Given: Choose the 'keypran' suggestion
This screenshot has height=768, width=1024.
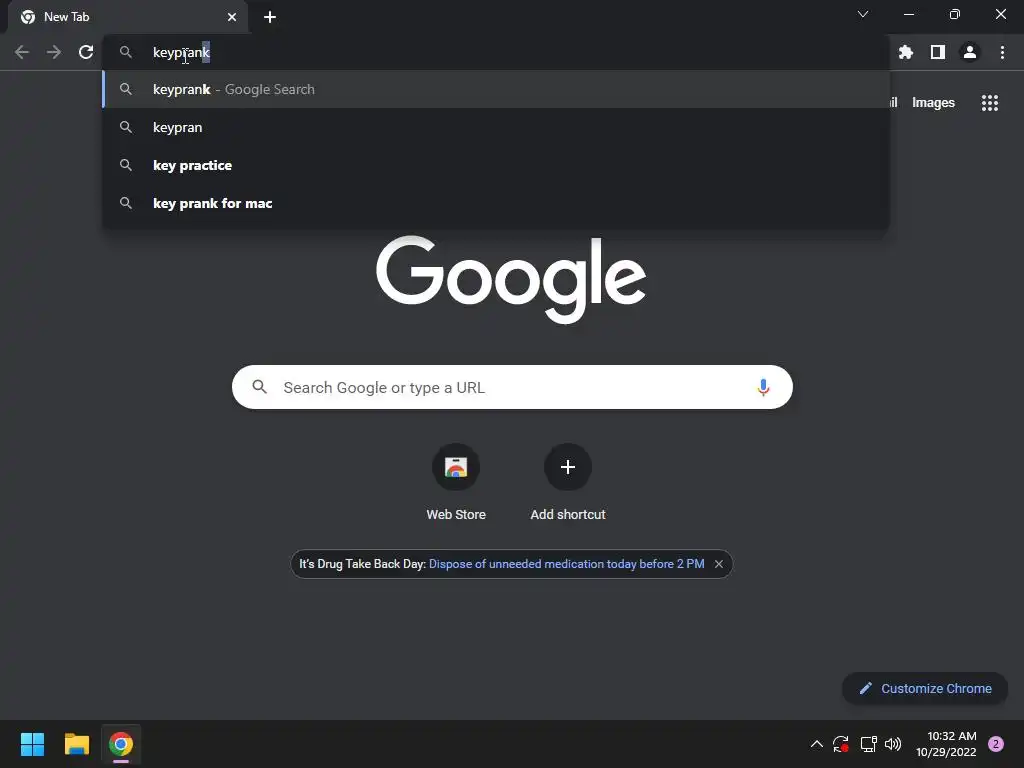Looking at the screenshot, I should tap(496, 127).
